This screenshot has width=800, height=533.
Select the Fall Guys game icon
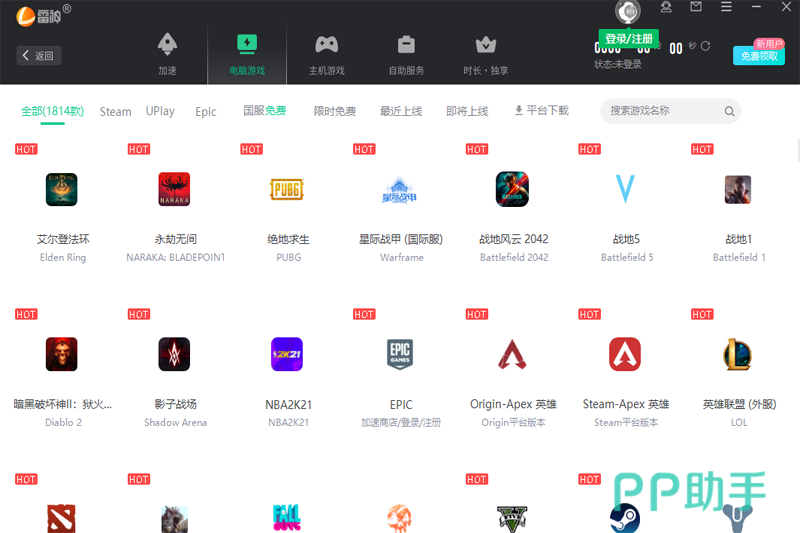click(x=287, y=518)
